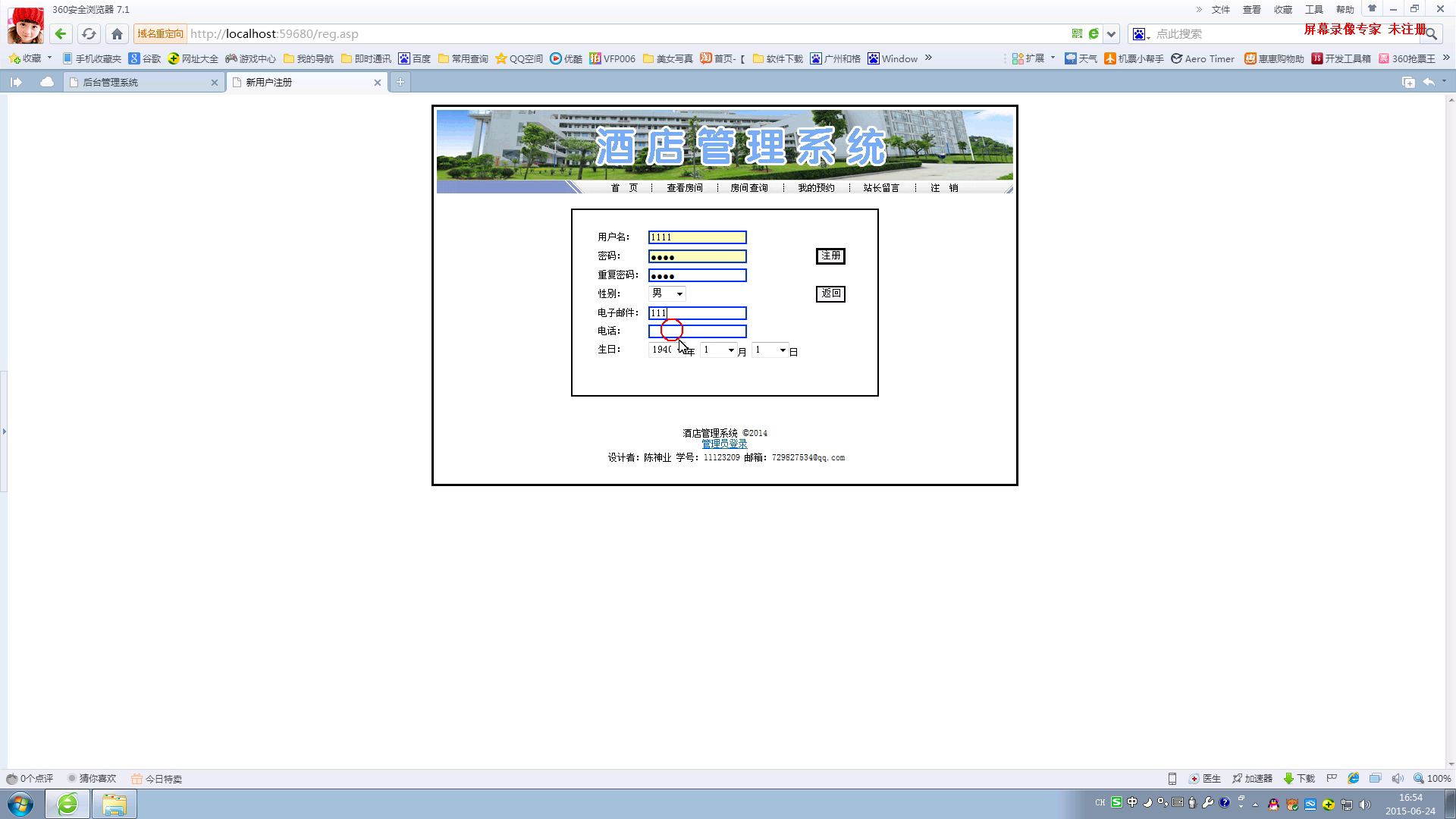The width and height of the screenshot is (1456, 819).
Task: Open the 美女写真 bookmark folder
Action: [668, 58]
